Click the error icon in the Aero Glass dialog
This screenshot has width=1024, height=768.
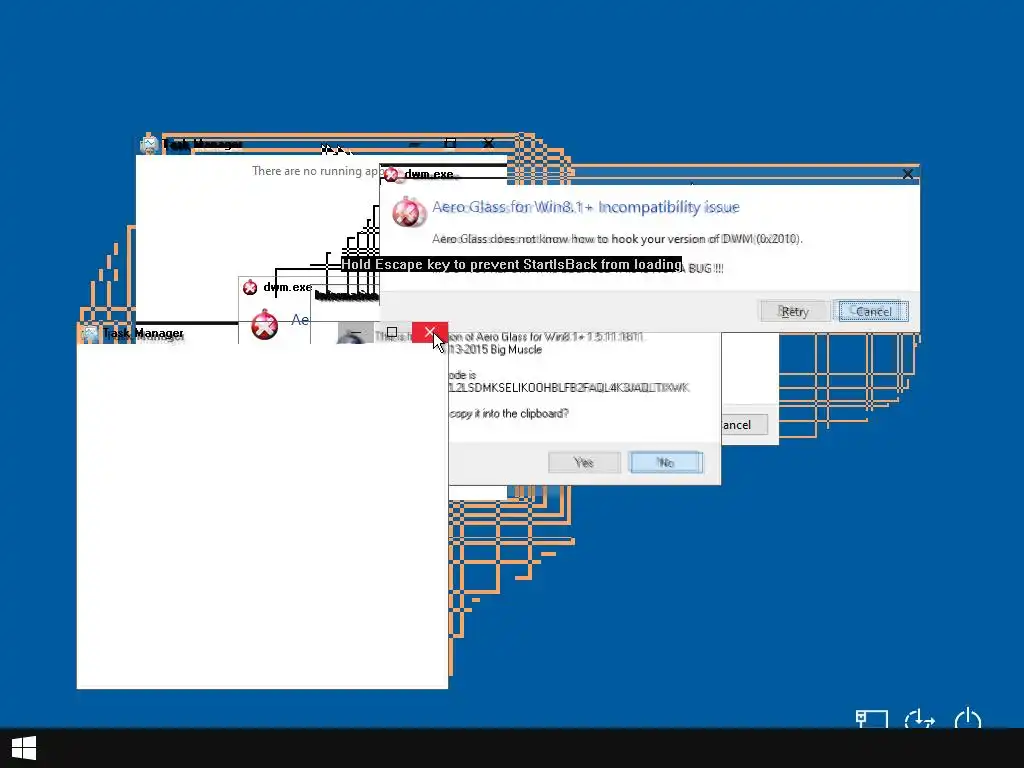point(409,212)
